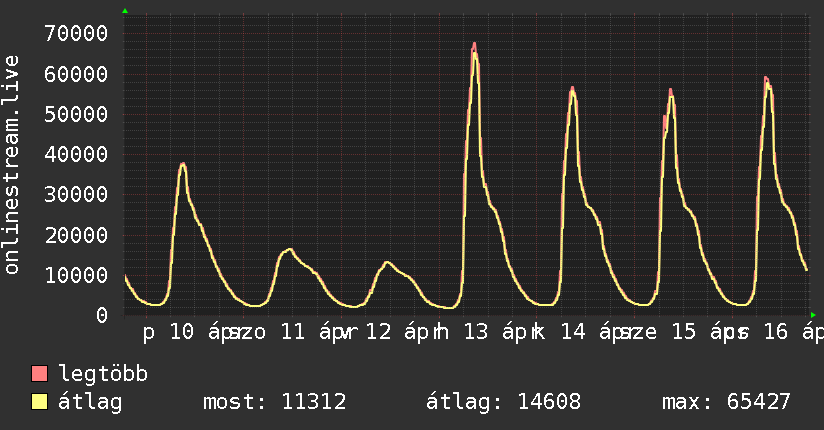Click the 'átlag: 14608' statistic
This screenshot has height=430, width=824.
point(503,402)
